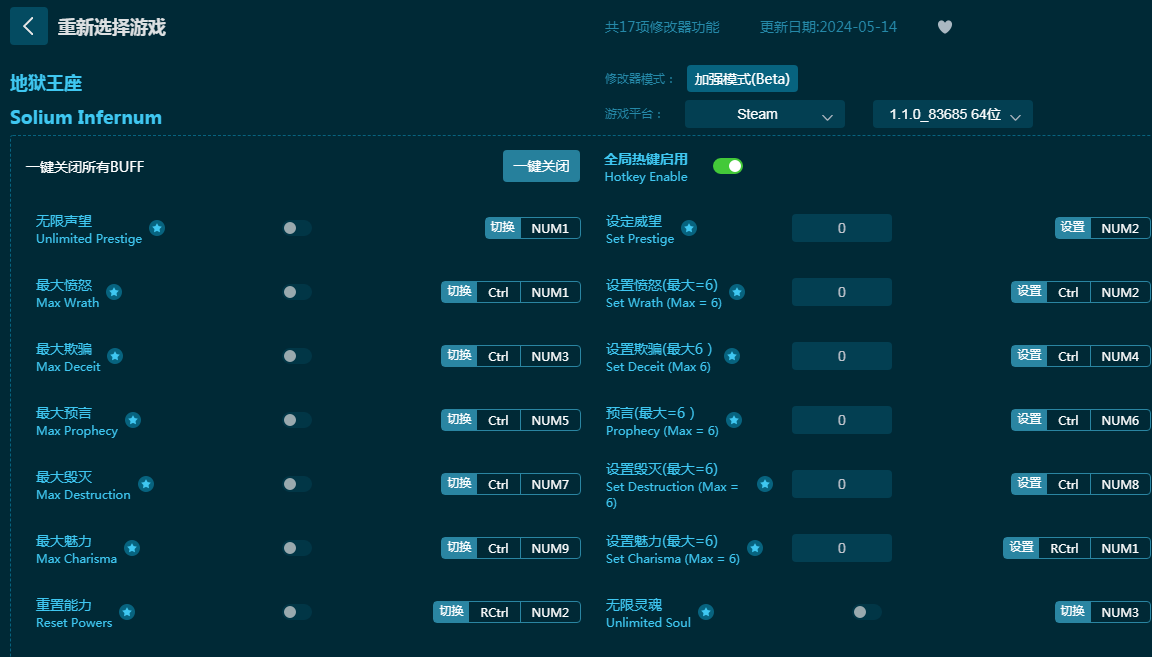Click star icon next to Max Destruction
Screen dimensions: 1152x657
click(x=146, y=484)
